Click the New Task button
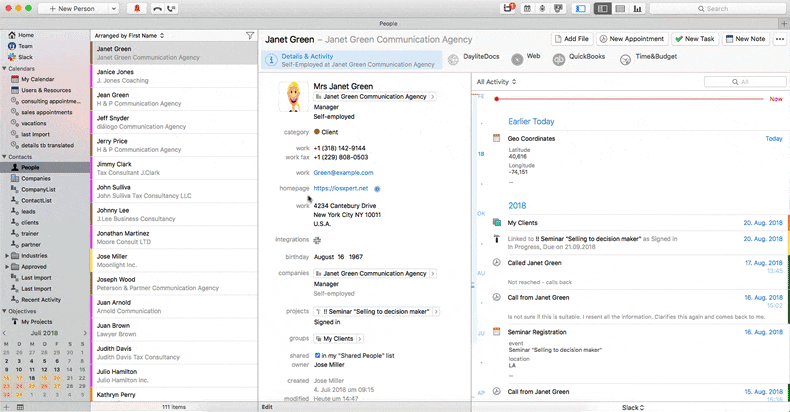Image resolution: width=790 pixels, height=412 pixels. click(x=695, y=39)
